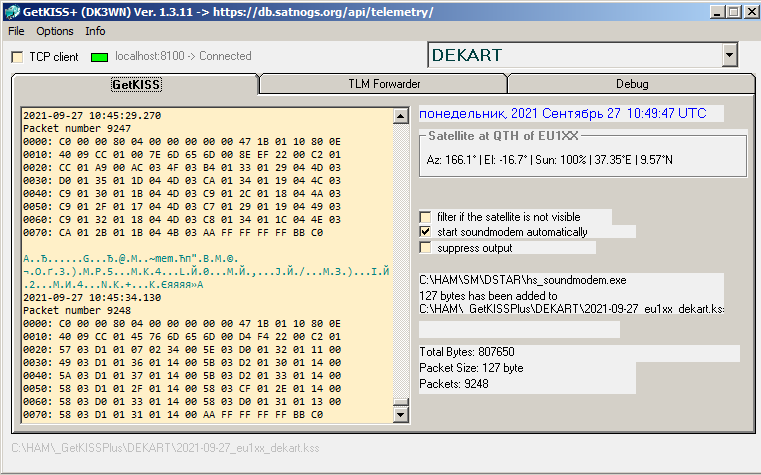761x475 pixels.
Task: Click scroll up arrow in packet log
Action: [x=400, y=116]
